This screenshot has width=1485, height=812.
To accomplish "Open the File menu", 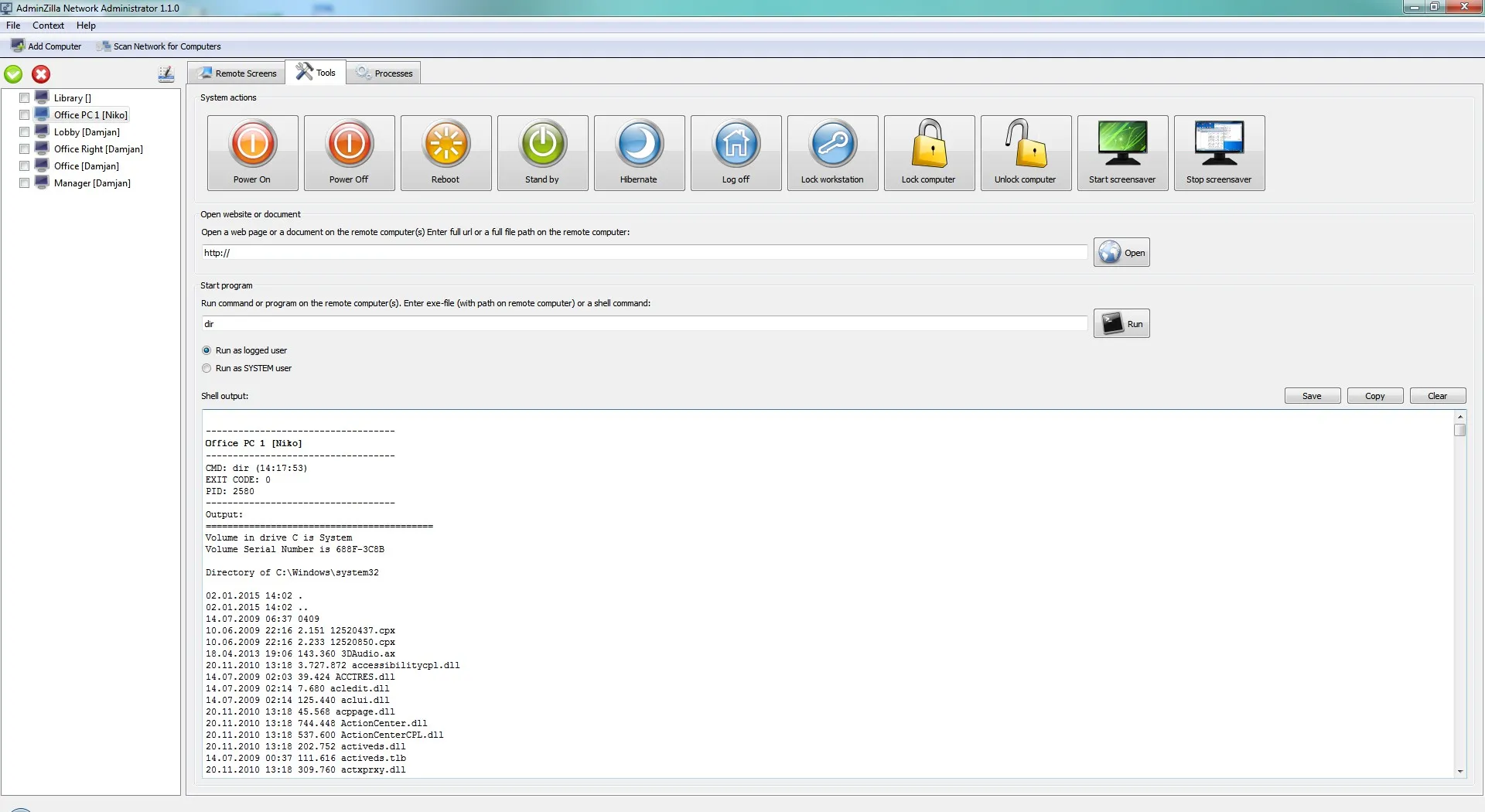I will (13, 26).
